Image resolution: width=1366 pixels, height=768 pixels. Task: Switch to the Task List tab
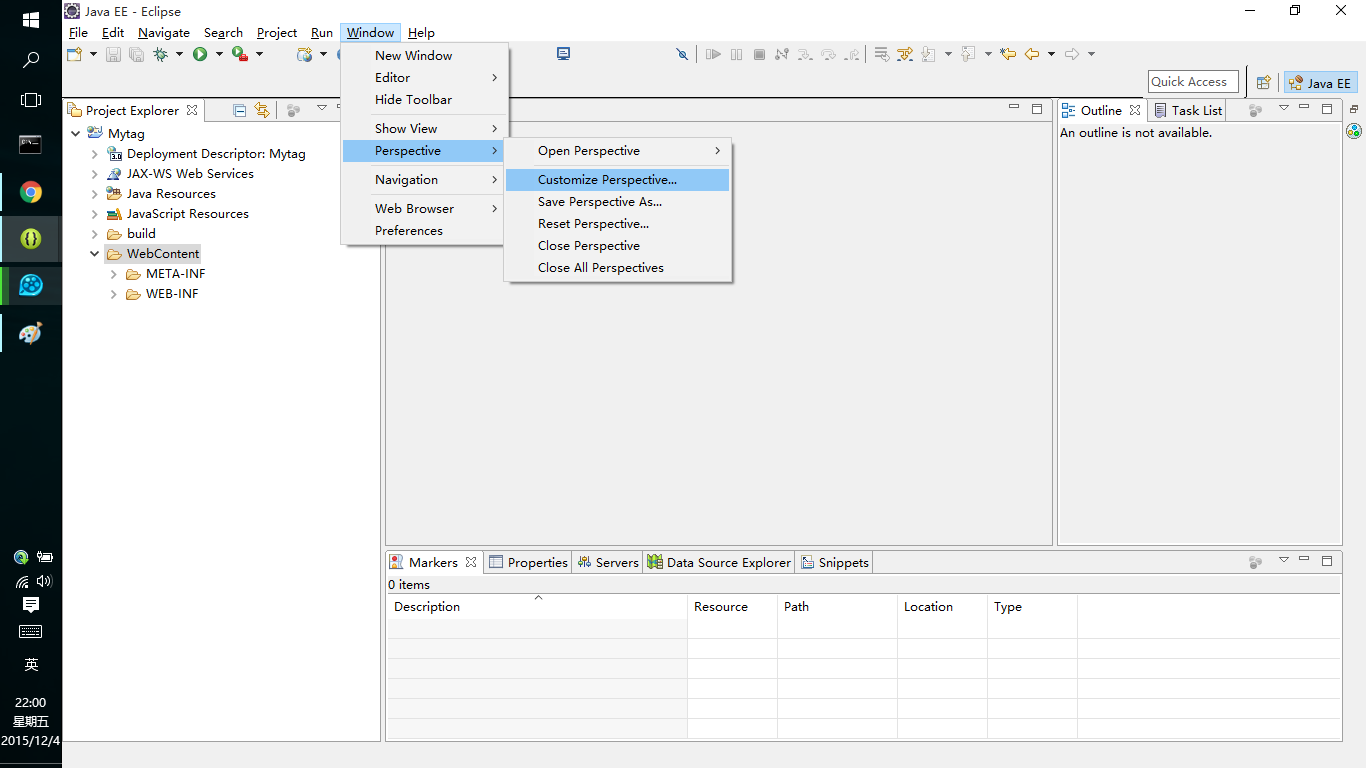point(1187,110)
